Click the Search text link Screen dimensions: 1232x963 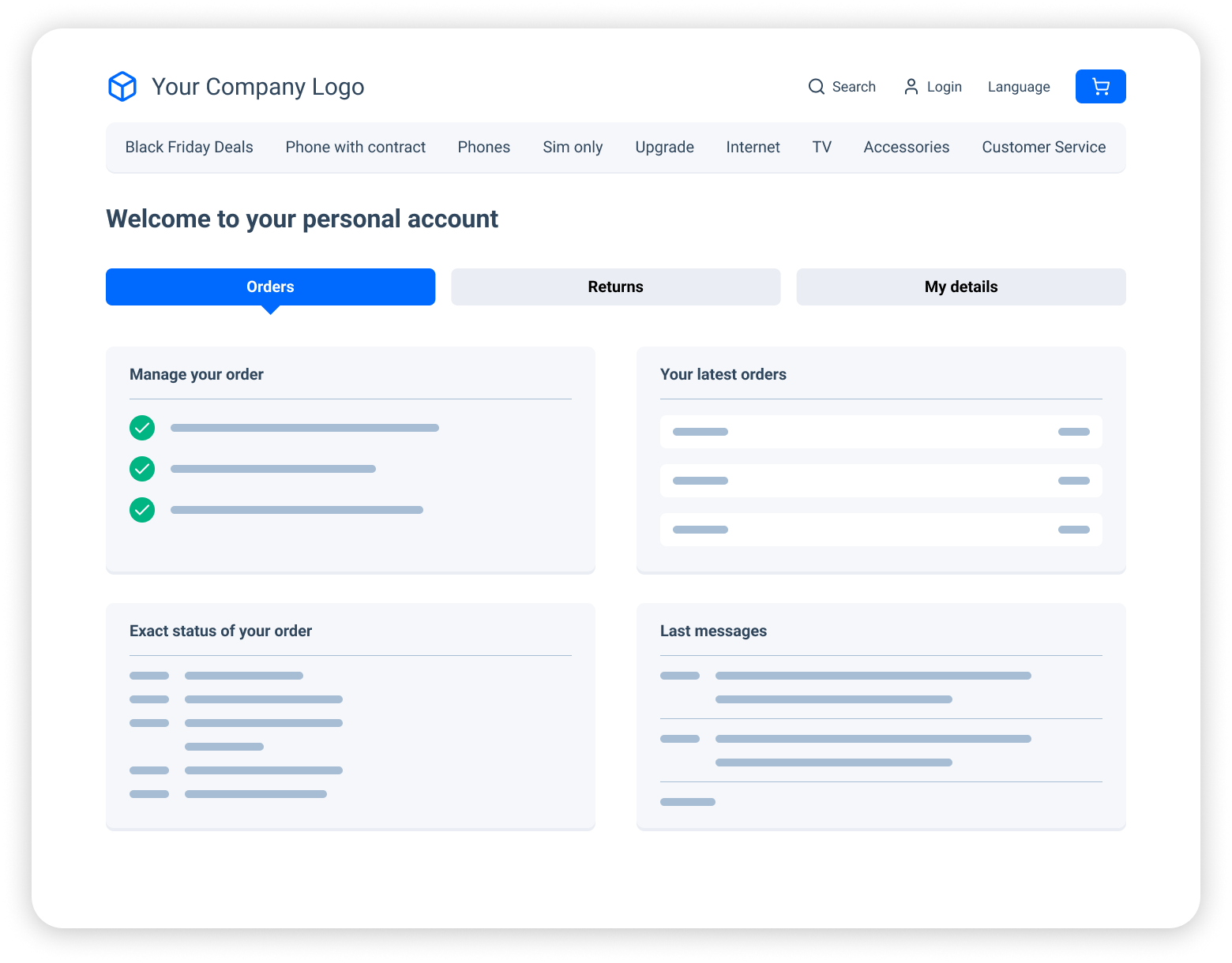[x=854, y=87]
